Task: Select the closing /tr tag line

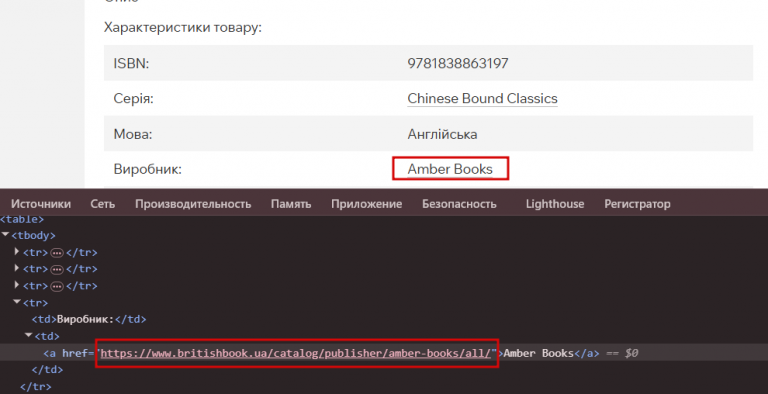Action: (x=36, y=386)
